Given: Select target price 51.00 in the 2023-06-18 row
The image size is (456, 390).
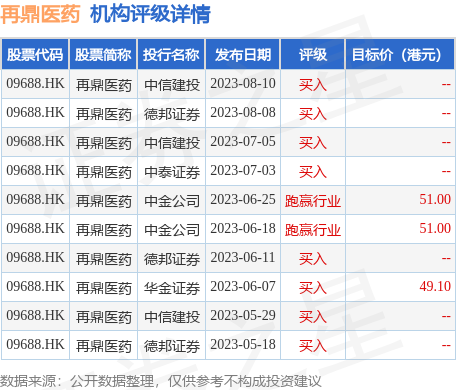Looking at the screenshot, I should [435, 228].
